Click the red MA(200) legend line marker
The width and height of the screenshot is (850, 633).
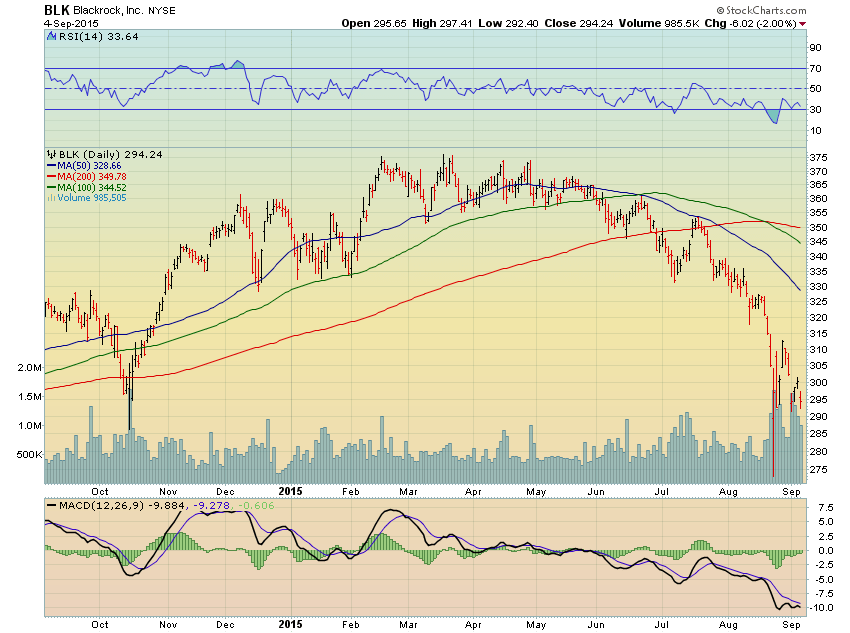[x=51, y=177]
